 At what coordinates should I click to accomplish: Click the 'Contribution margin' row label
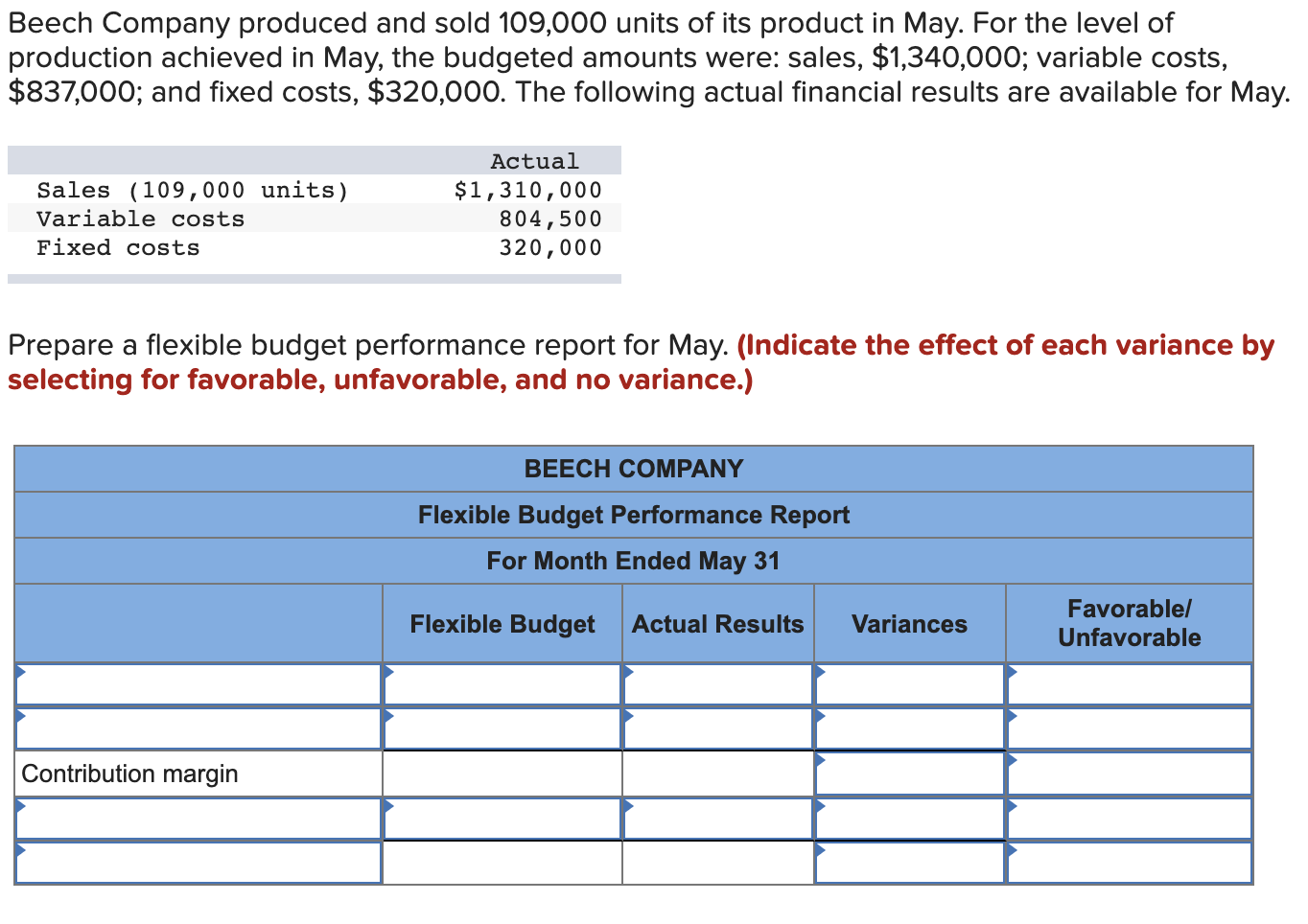coord(129,774)
